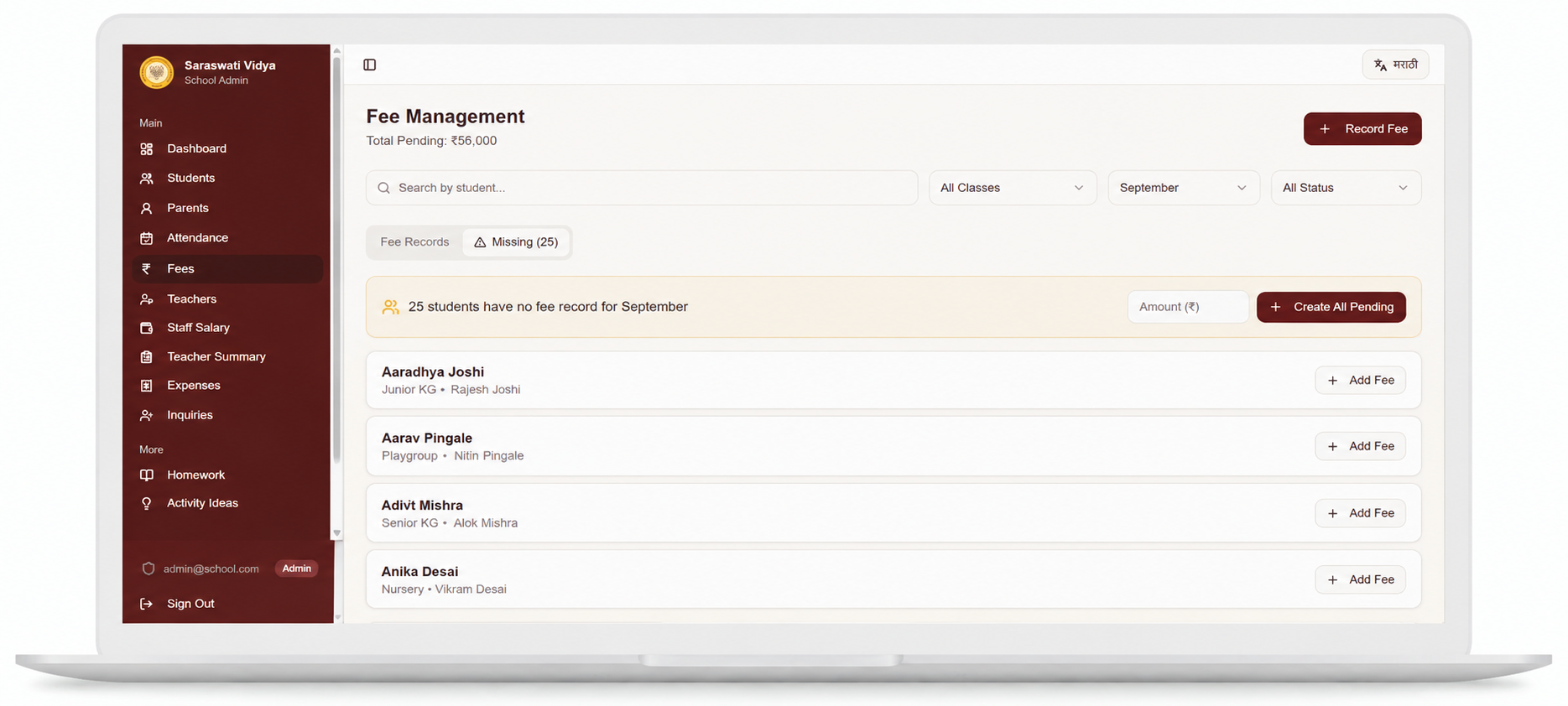Click the Total Pending ₹56,000 text
This screenshot has width=1568, height=706.
[x=431, y=141]
